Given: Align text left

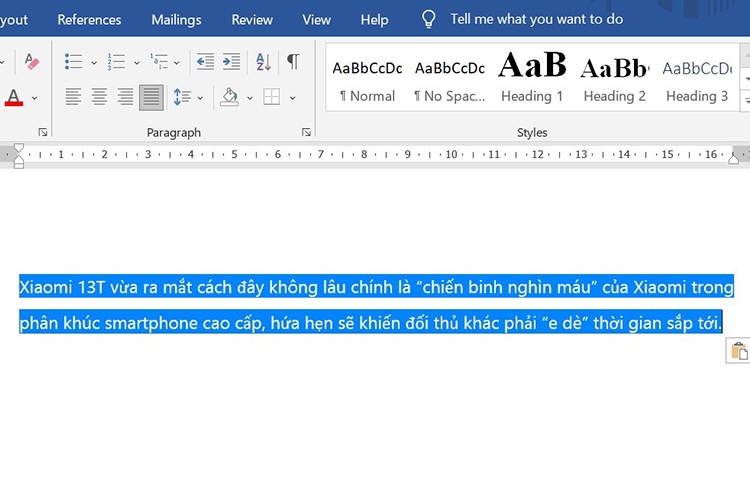Looking at the screenshot, I should point(73,97).
